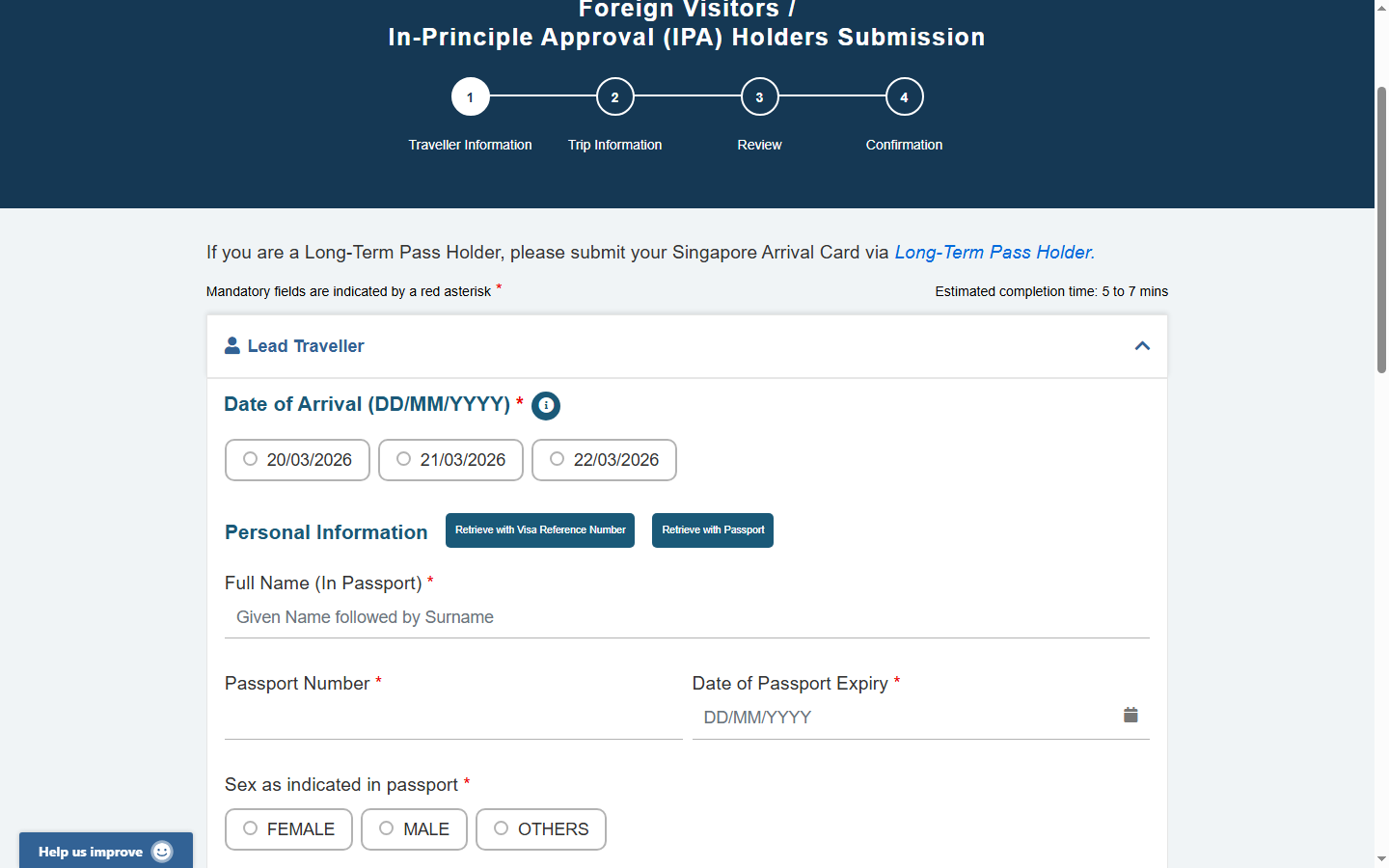Click the Date of Arrival info icon

click(x=546, y=406)
